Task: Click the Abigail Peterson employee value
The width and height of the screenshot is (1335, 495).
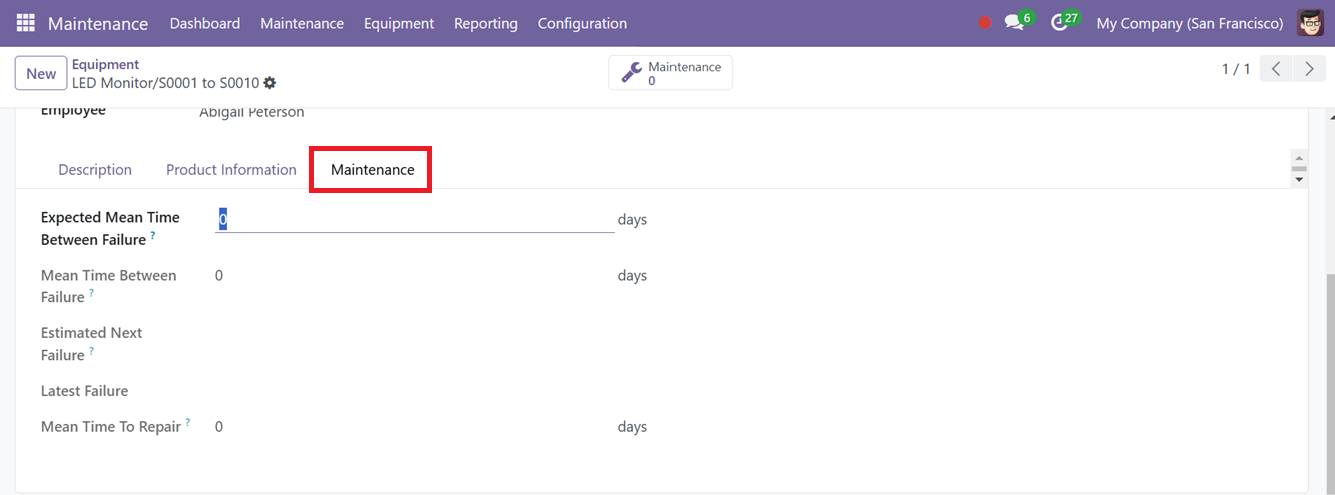Action: point(252,112)
